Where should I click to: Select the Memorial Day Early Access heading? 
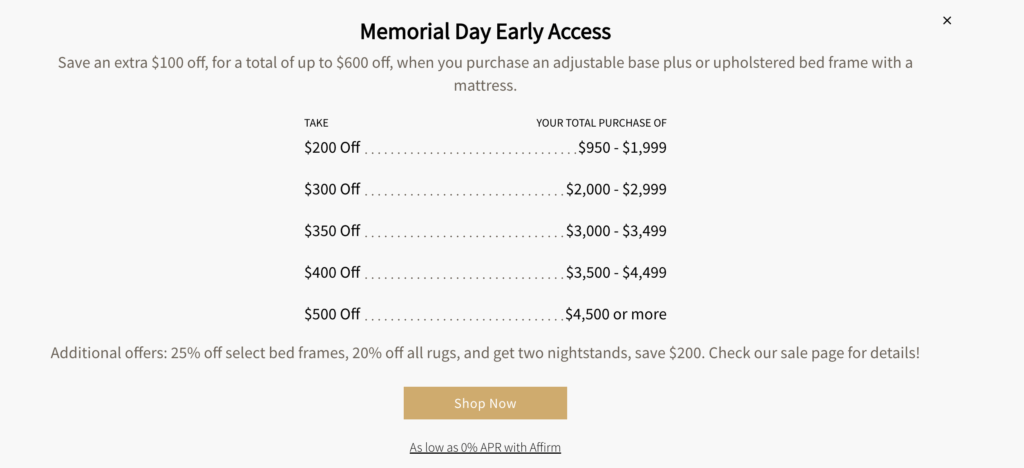pyautogui.click(x=485, y=31)
